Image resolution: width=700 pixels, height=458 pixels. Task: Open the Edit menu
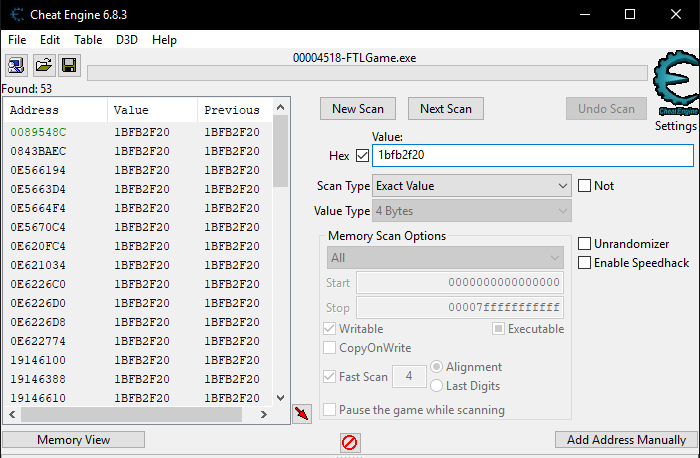pos(50,40)
